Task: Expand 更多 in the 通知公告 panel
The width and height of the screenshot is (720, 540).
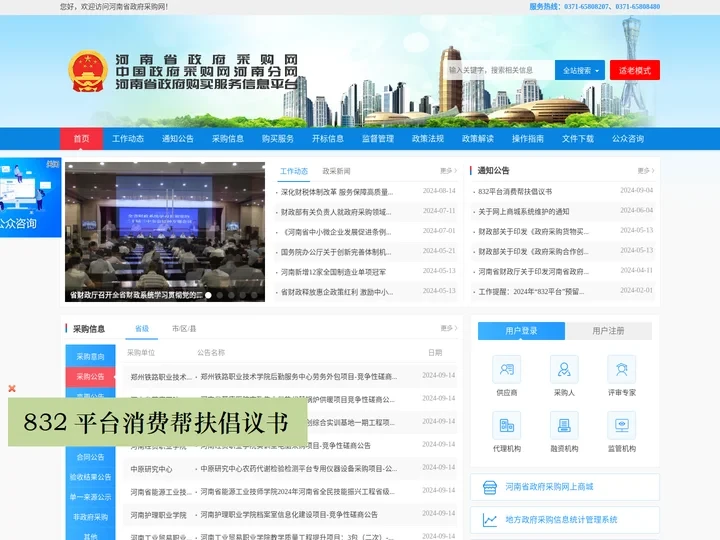Action: click(646, 171)
